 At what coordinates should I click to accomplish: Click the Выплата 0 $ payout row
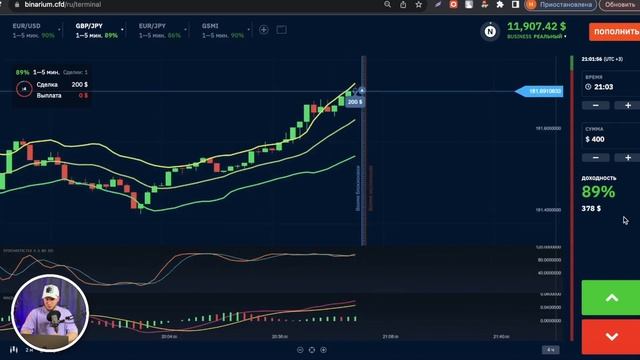[62, 96]
